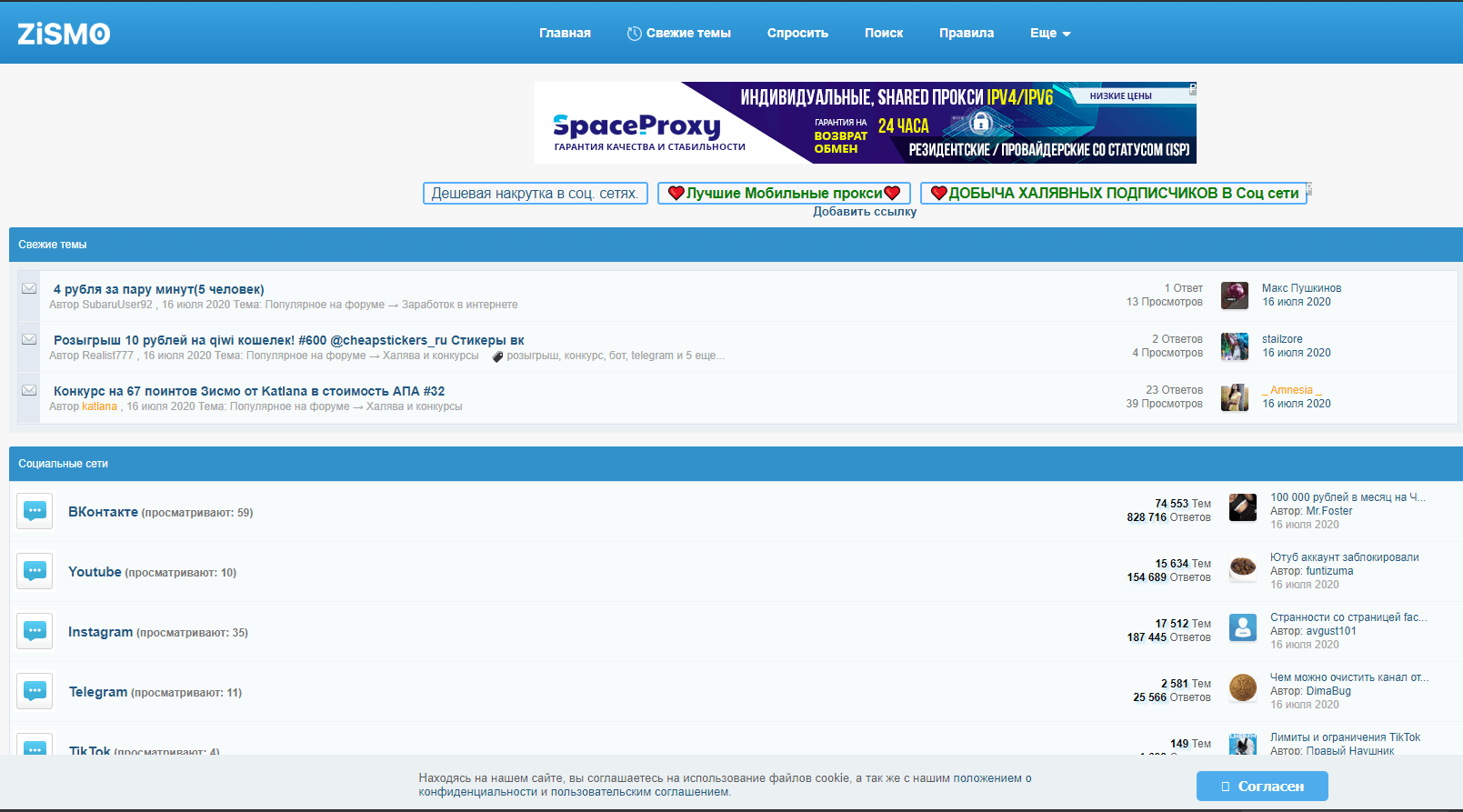Accept cookies with the Согласен button

[1262, 786]
